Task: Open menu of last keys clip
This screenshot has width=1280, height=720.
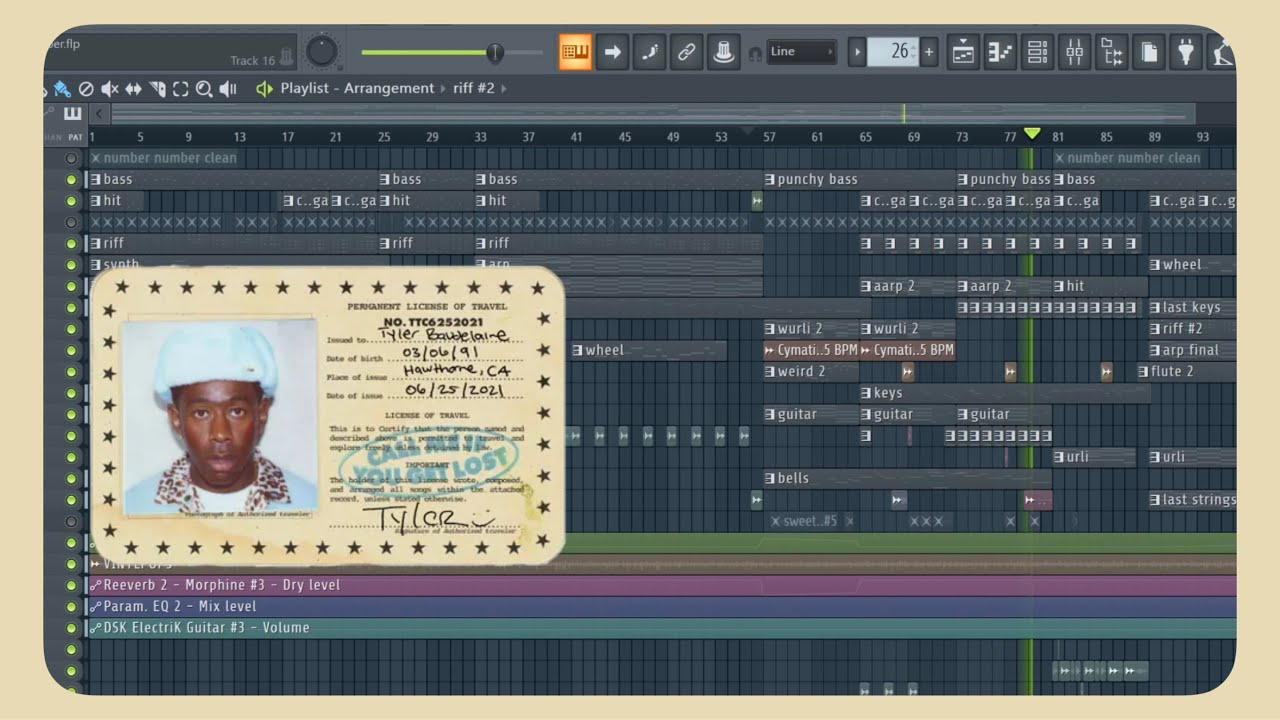Action: pyautogui.click(x=1155, y=308)
